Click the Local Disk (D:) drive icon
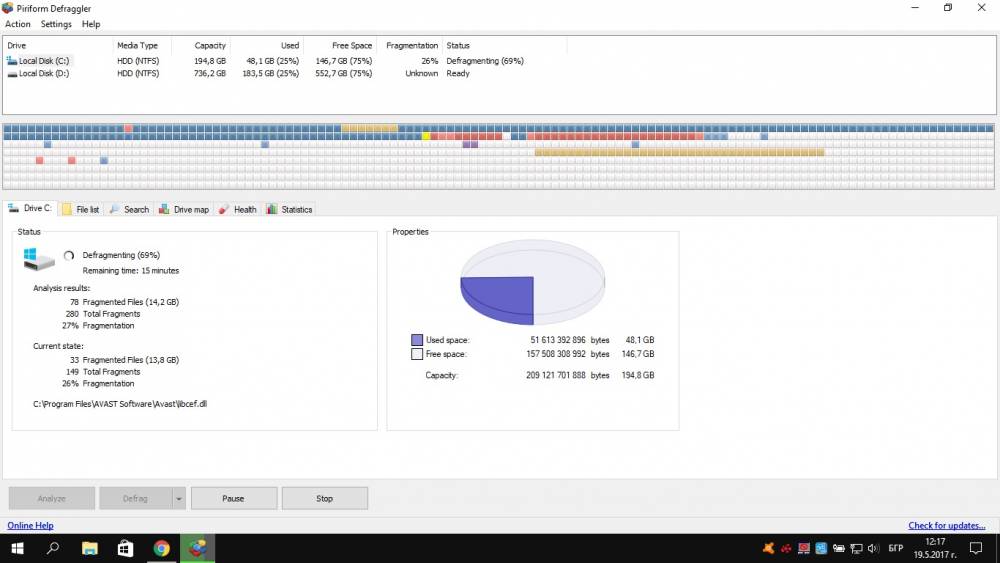Screen dimensions: 1000x563 pos(11,74)
